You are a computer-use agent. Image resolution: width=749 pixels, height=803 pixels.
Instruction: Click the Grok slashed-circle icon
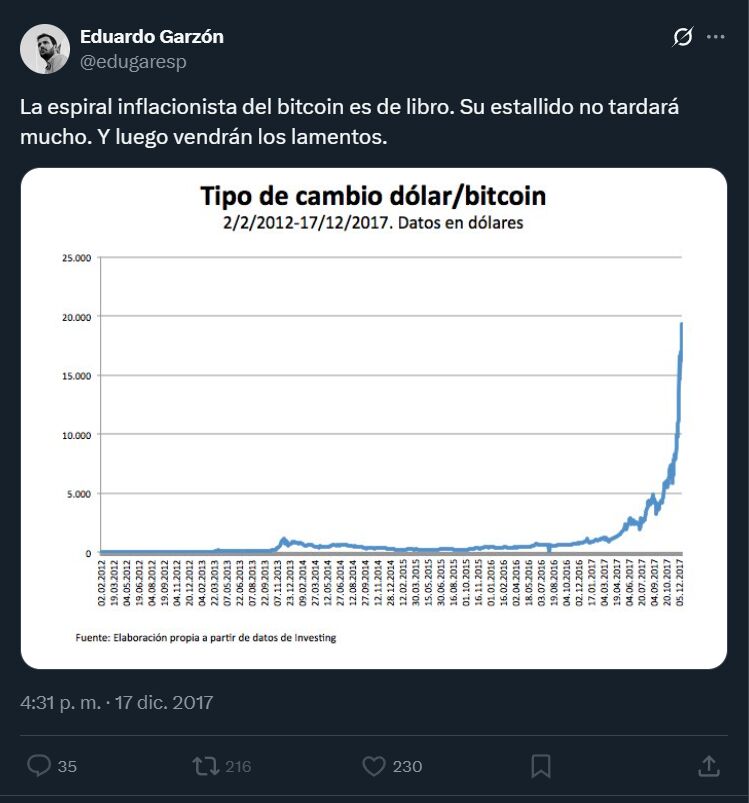tap(683, 38)
